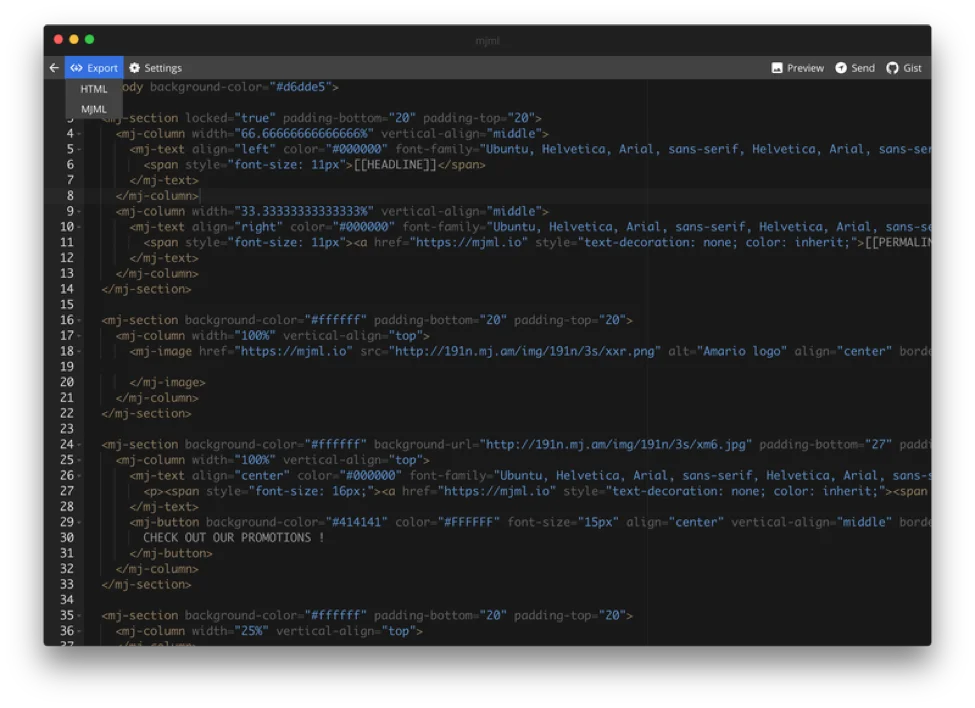Click the Preview image icon
975x708 pixels.
click(x=777, y=68)
